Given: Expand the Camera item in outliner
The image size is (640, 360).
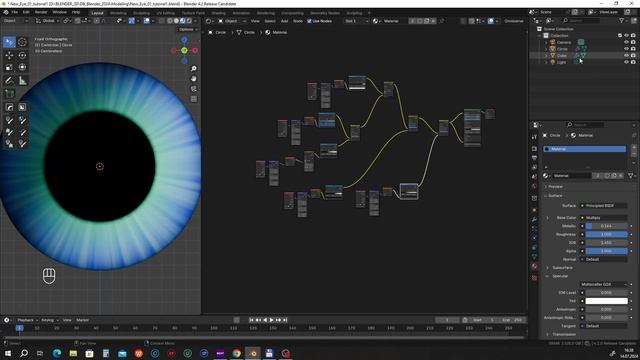Looking at the screenshot, I should click(546, 42).
